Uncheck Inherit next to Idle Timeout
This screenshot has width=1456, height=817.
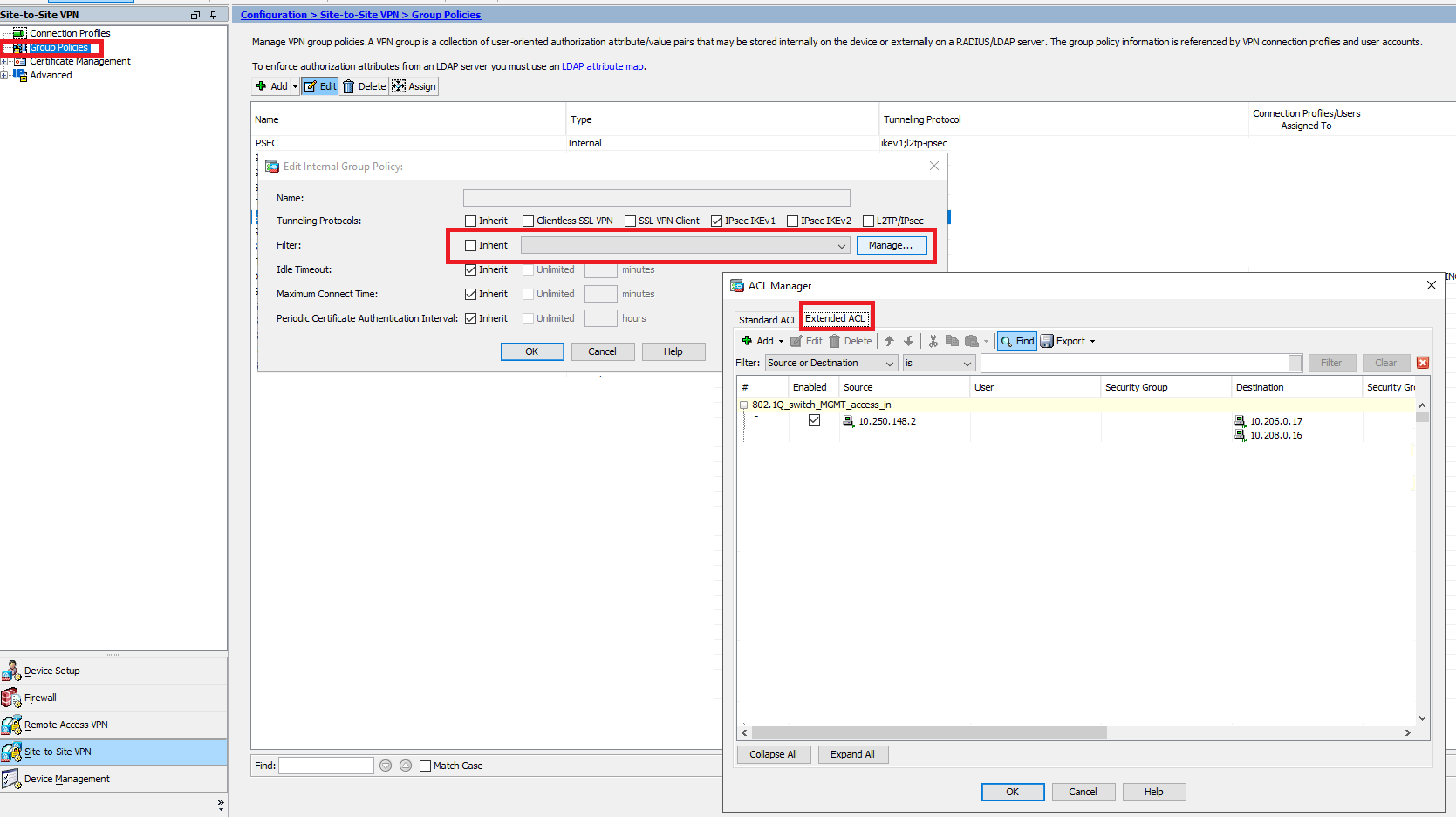470,269
